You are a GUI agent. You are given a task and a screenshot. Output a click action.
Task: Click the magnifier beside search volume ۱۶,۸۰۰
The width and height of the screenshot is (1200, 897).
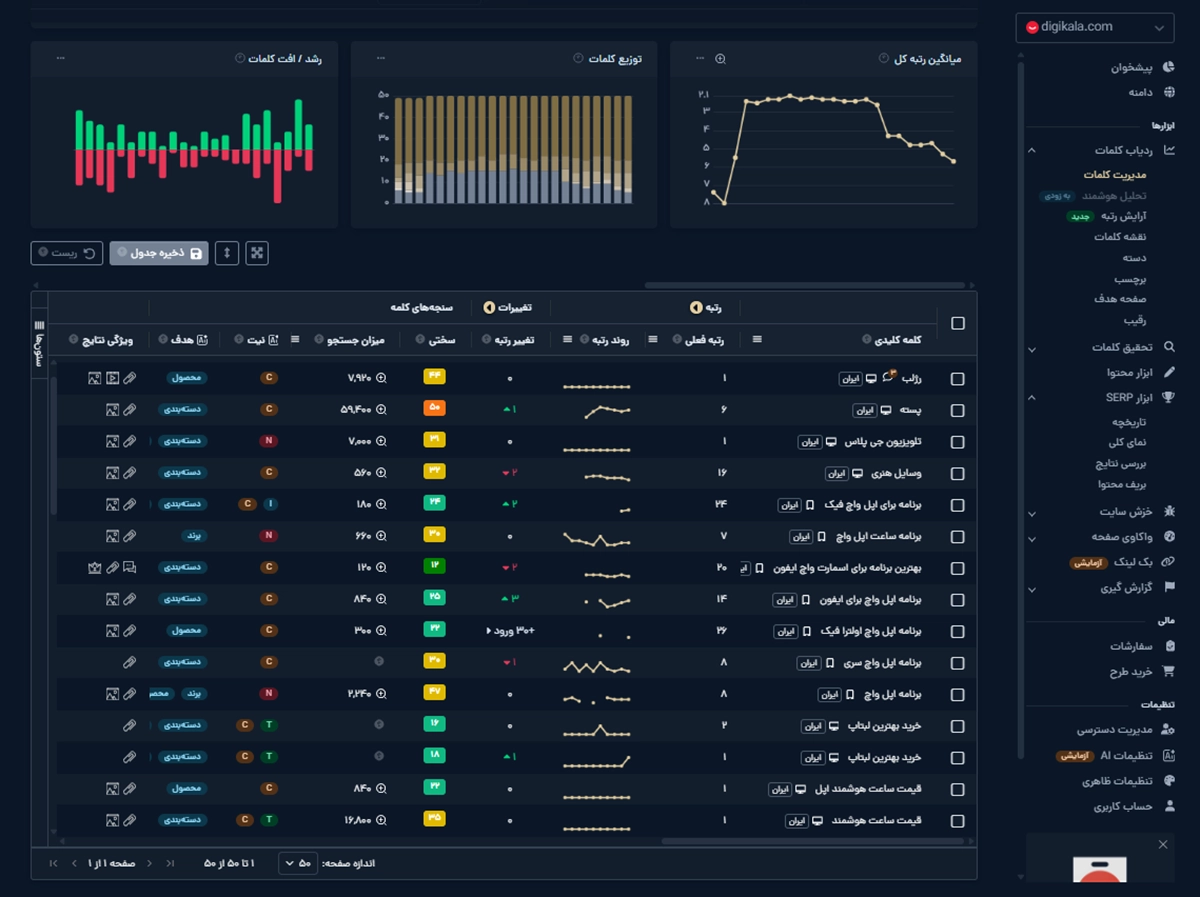pyautogui.click(x=381, y=820)
